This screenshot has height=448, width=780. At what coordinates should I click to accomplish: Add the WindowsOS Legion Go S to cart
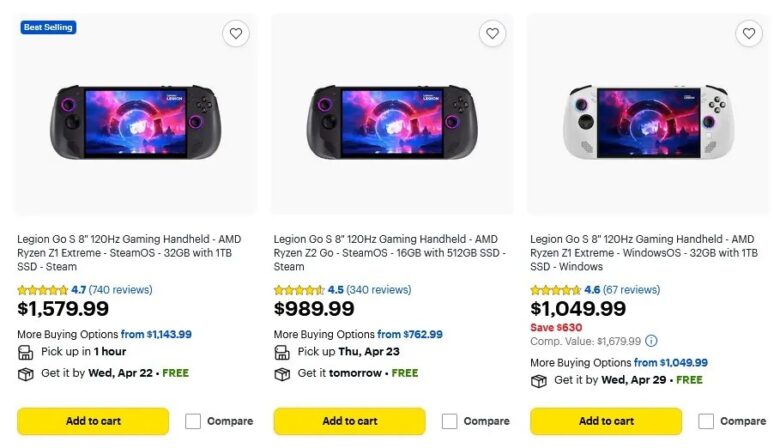[606, 421]
